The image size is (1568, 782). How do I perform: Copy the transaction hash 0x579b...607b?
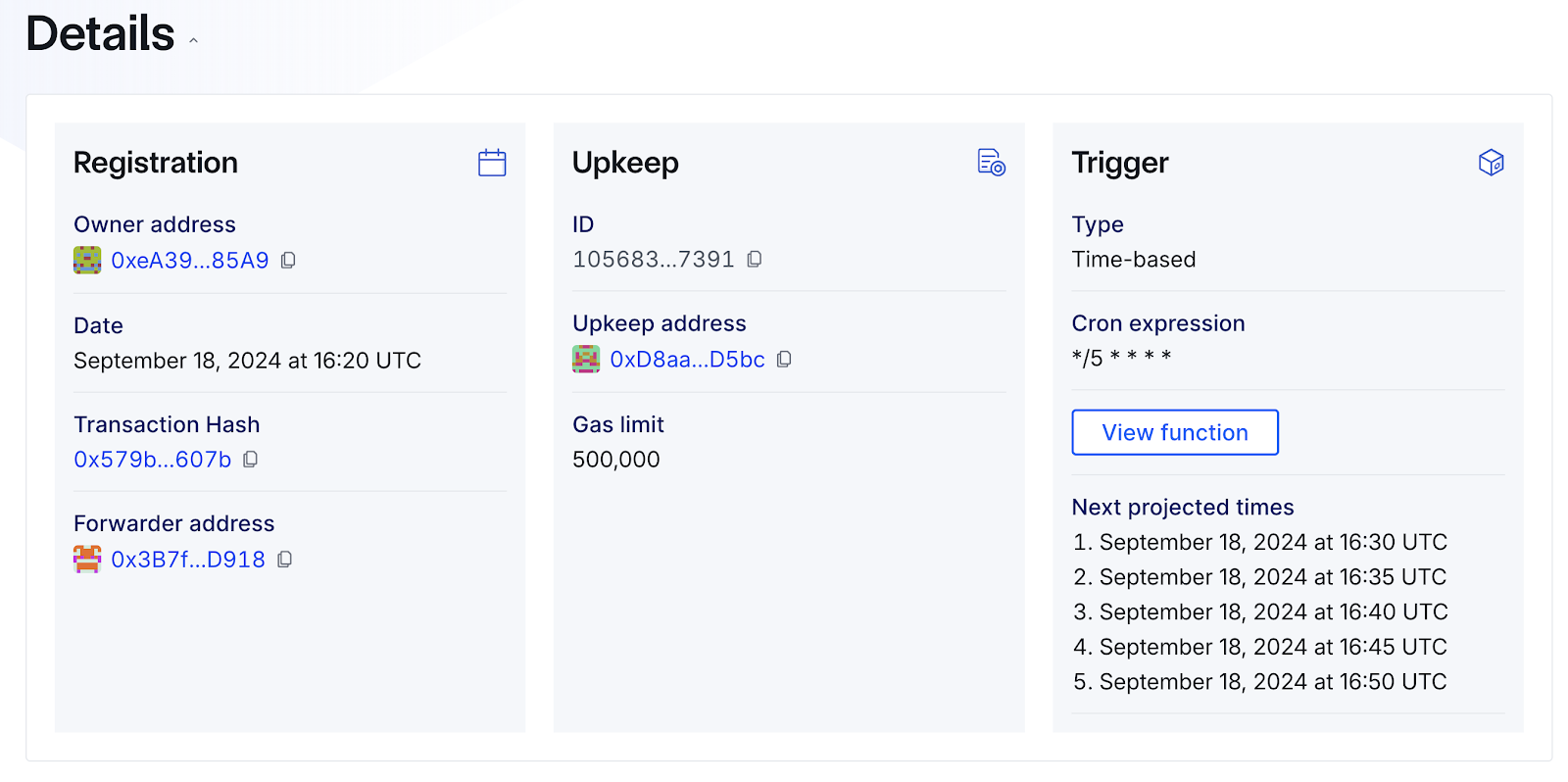pyautogui.click(x=251, y=460)
